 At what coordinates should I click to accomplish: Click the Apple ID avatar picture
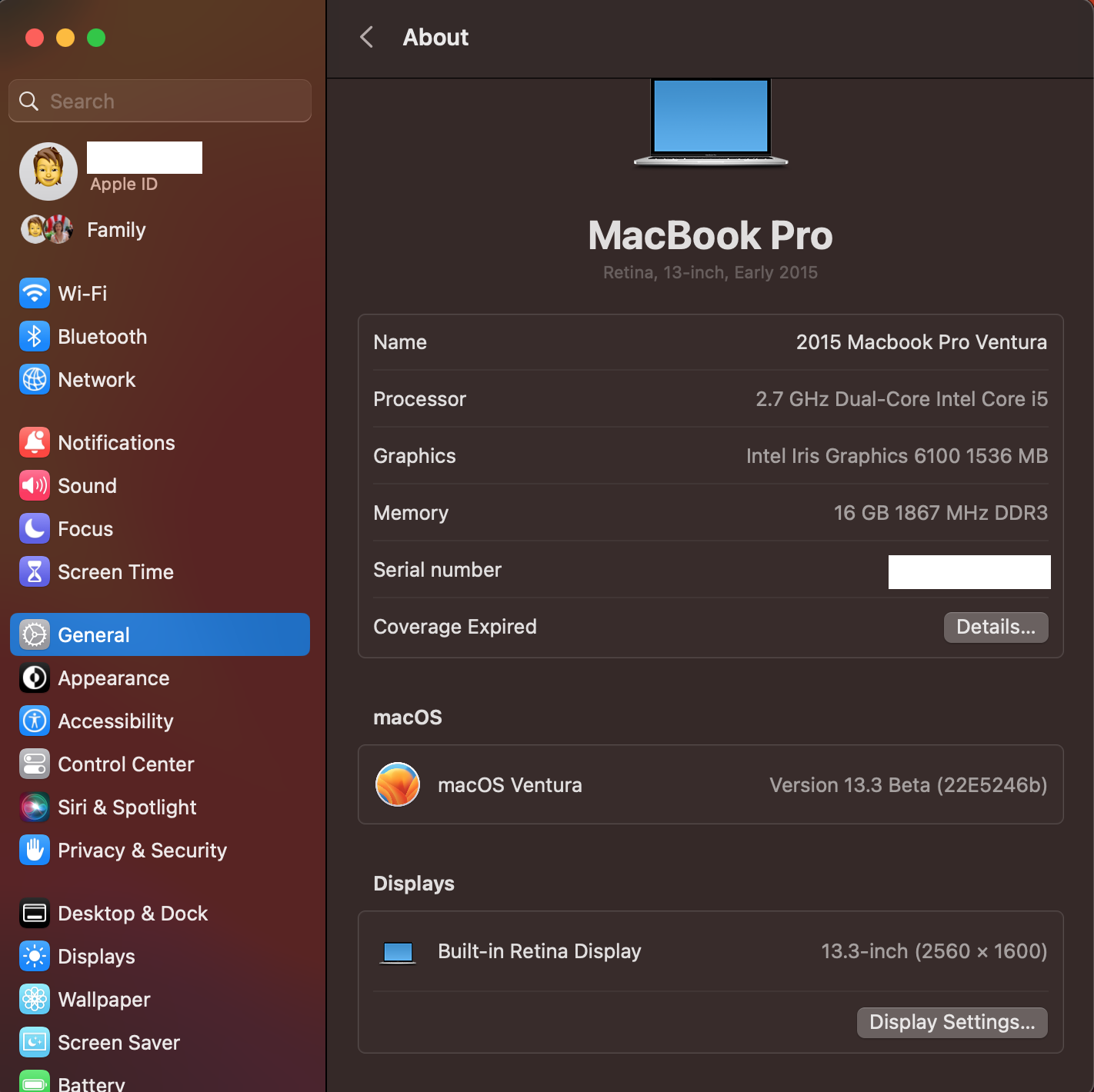pyautogui.click(x=48, y=171)
